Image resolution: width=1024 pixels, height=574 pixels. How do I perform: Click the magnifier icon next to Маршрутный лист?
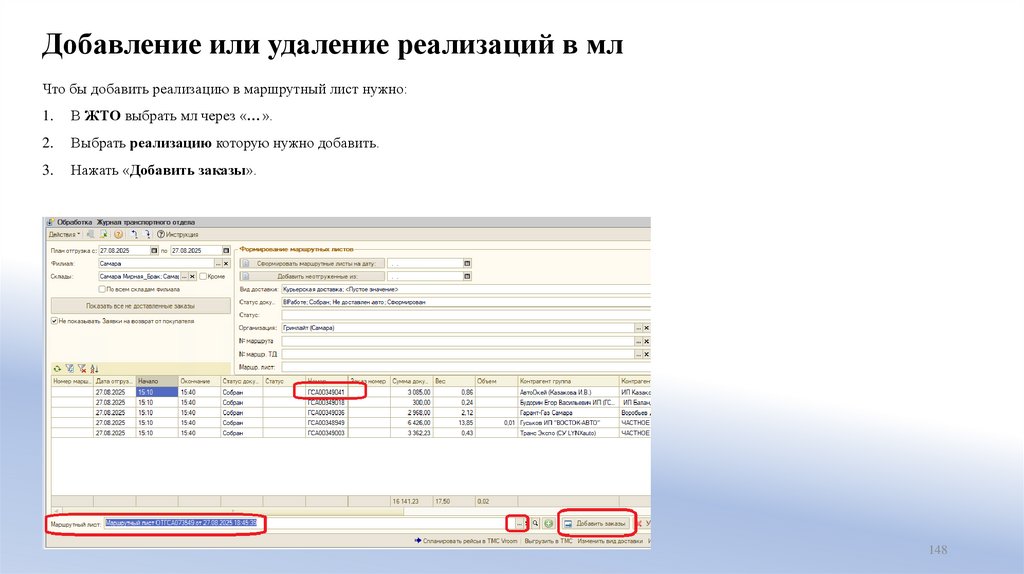536,524
